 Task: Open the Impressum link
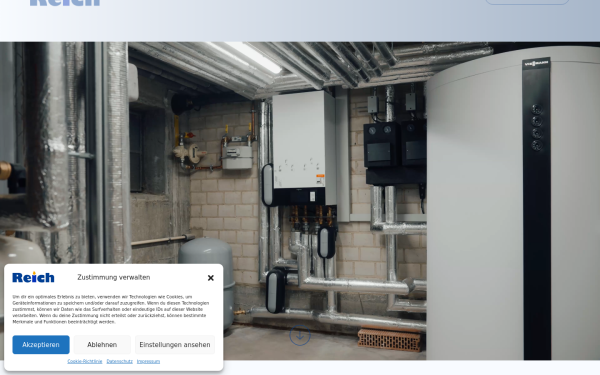pos(148,361)
